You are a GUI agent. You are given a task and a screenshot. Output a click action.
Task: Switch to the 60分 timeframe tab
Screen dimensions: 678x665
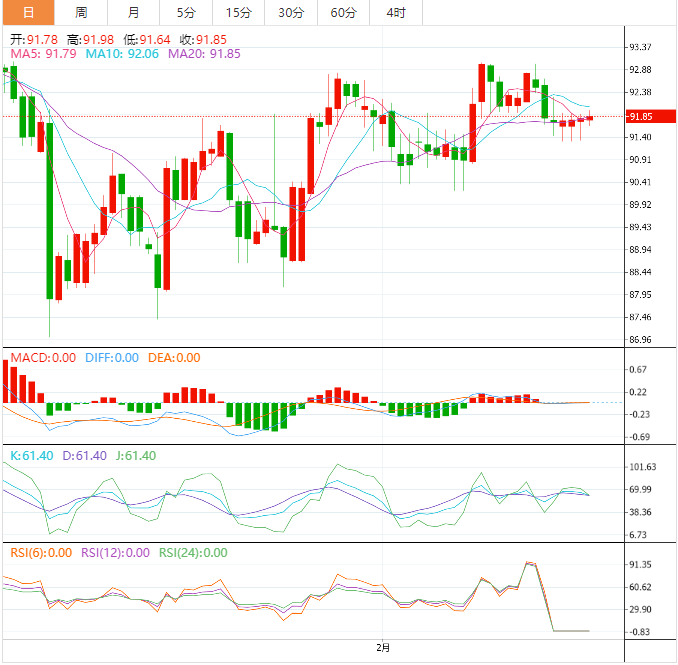(x=343, y=13)
